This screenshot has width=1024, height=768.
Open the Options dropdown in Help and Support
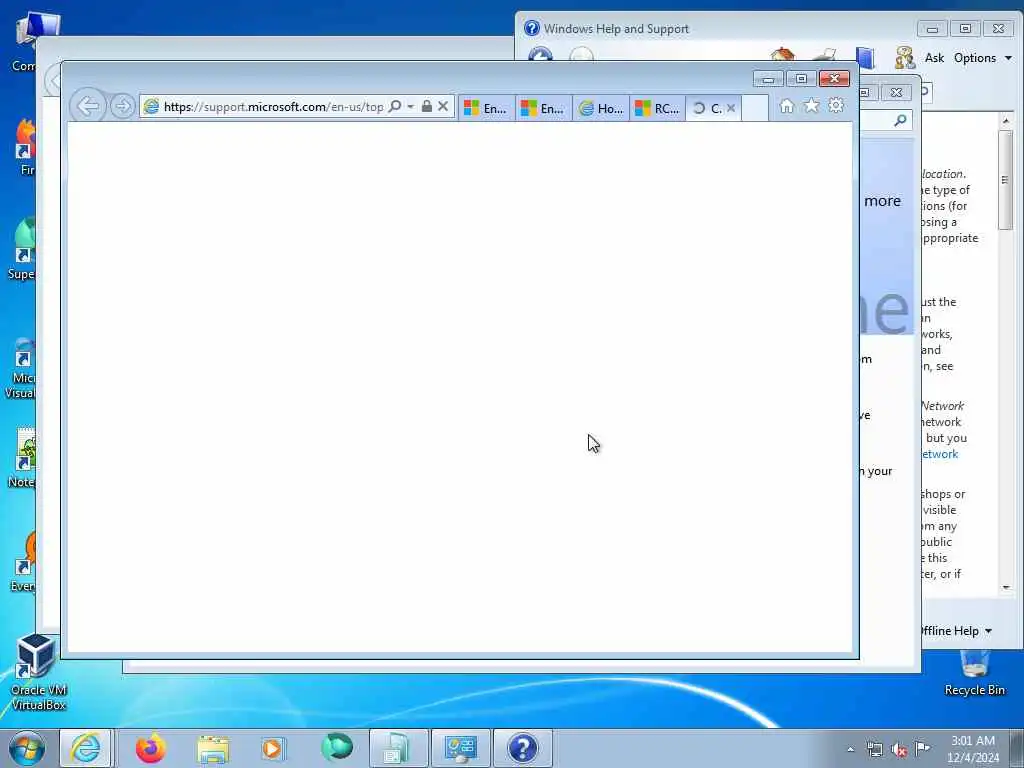coord(982,58)
